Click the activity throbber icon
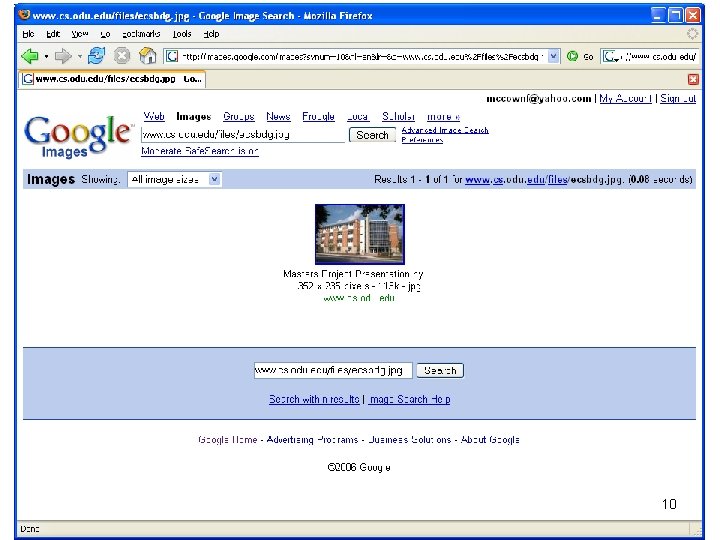The image size is (720, 540). pos(692,34)
